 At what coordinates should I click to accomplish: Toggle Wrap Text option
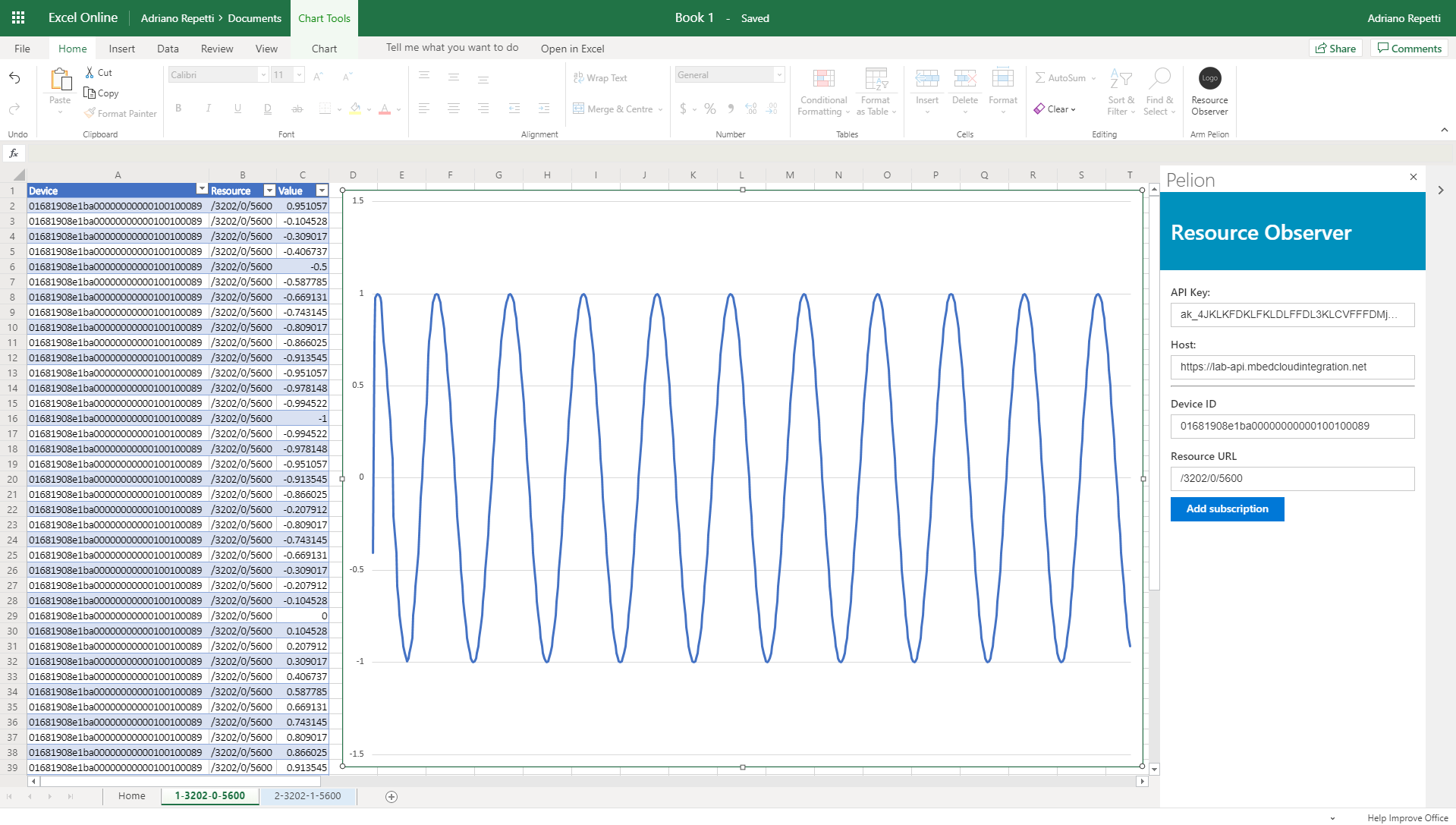(600, 77)
